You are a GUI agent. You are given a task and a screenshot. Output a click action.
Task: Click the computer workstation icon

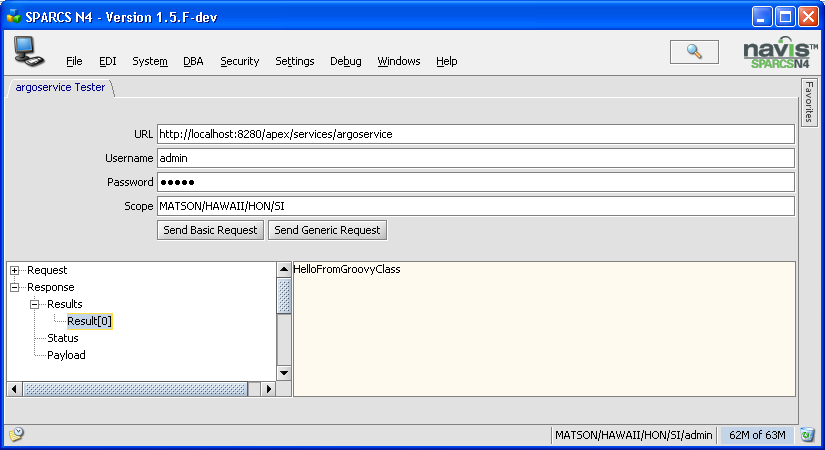[29, 52]
